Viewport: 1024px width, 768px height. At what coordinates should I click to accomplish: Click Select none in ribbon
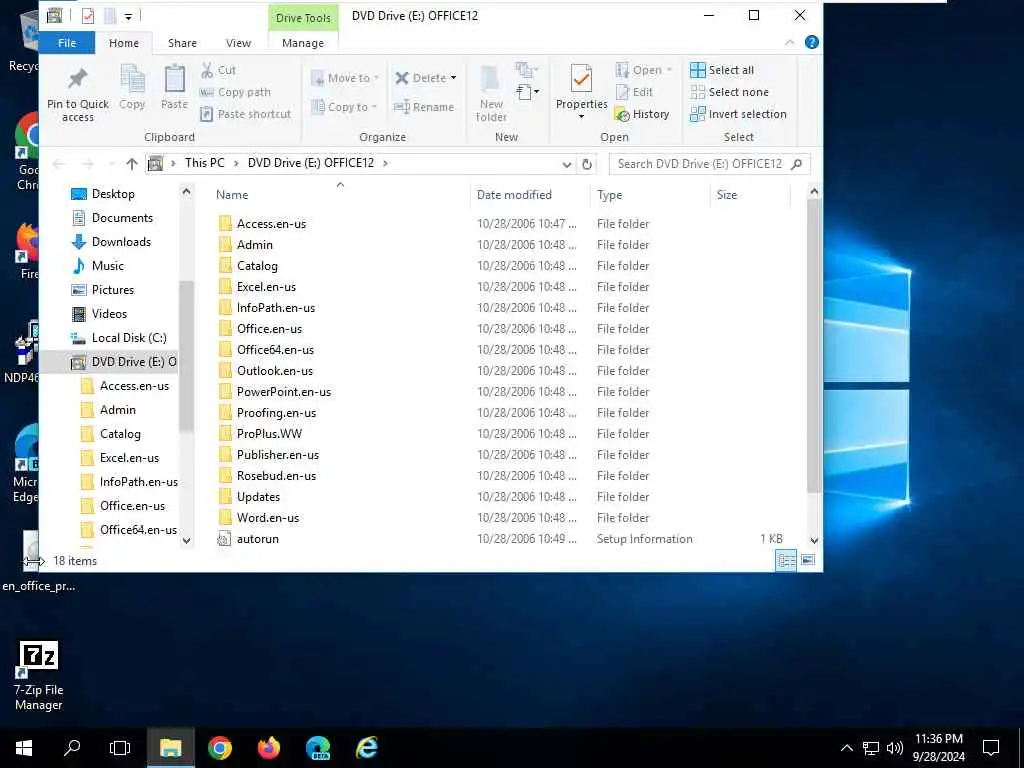click(x=729, y=92)
